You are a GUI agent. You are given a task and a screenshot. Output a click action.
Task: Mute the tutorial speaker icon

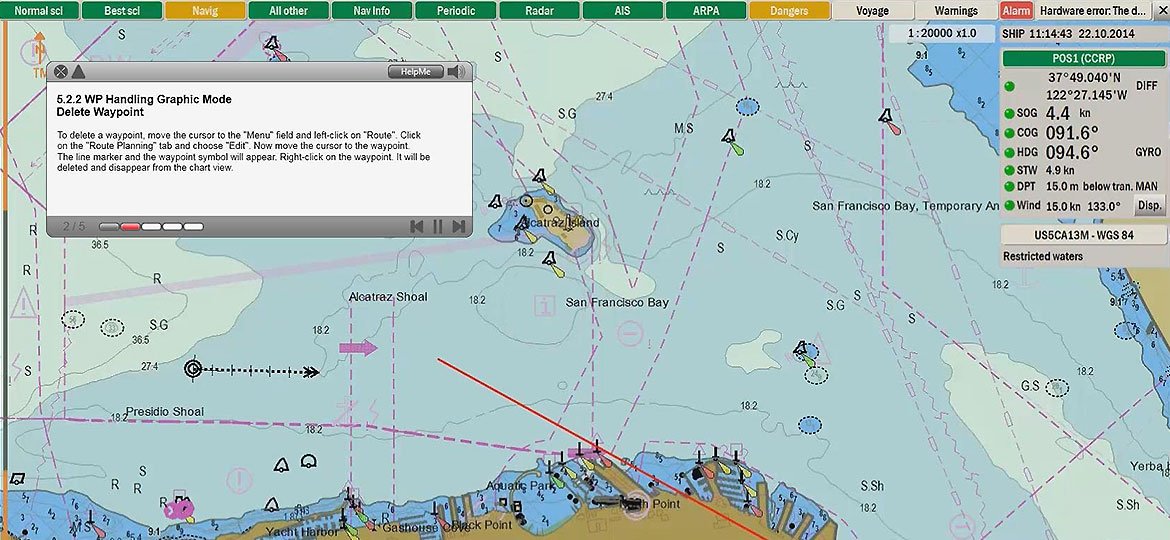(457, 71)
